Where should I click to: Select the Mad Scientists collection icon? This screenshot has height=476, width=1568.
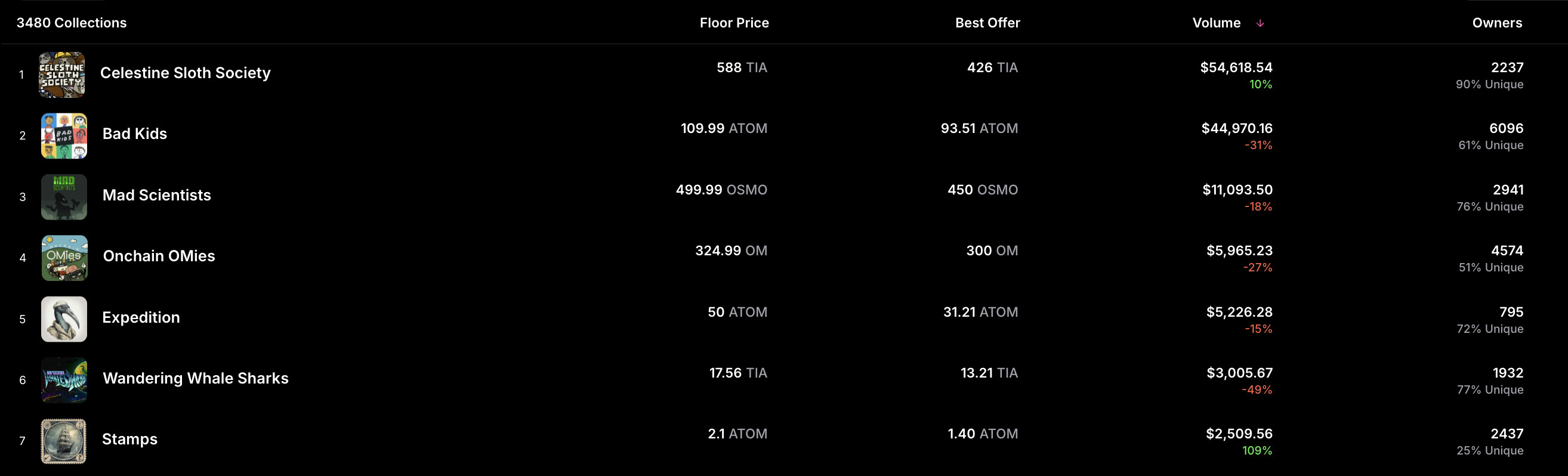coord(64,197)
